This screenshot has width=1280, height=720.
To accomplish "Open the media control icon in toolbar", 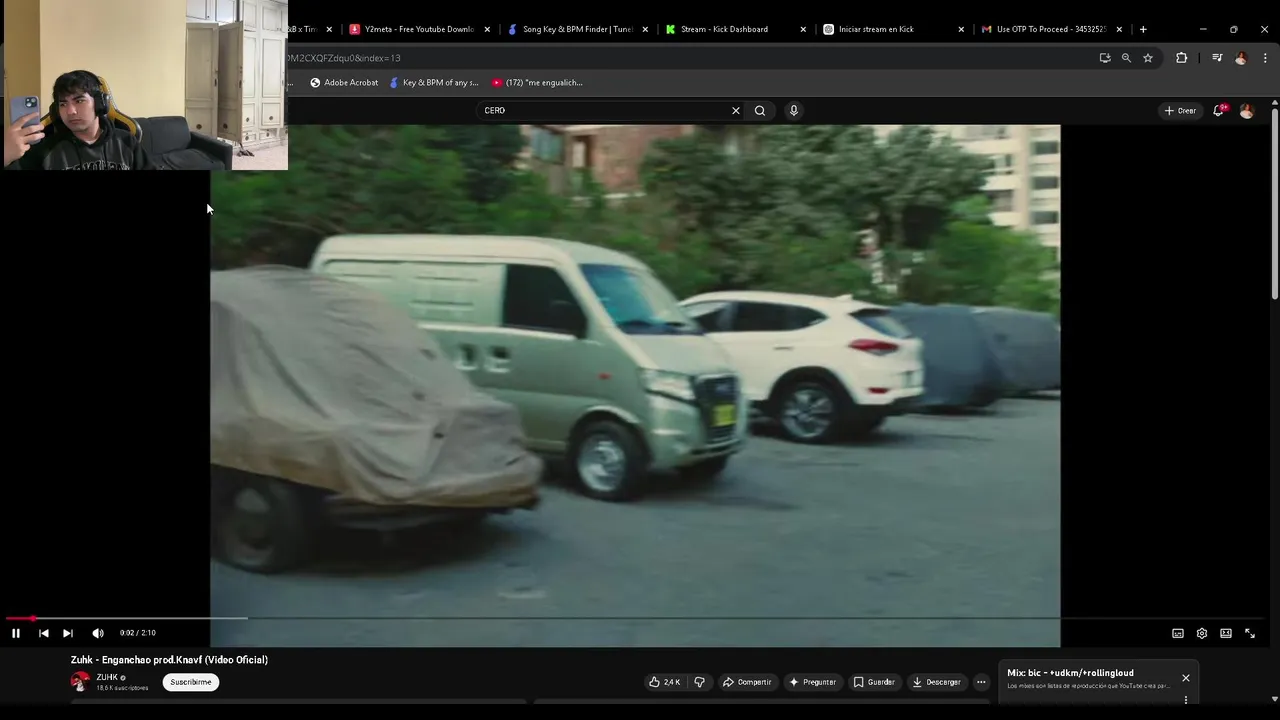I will (1217, 58).
